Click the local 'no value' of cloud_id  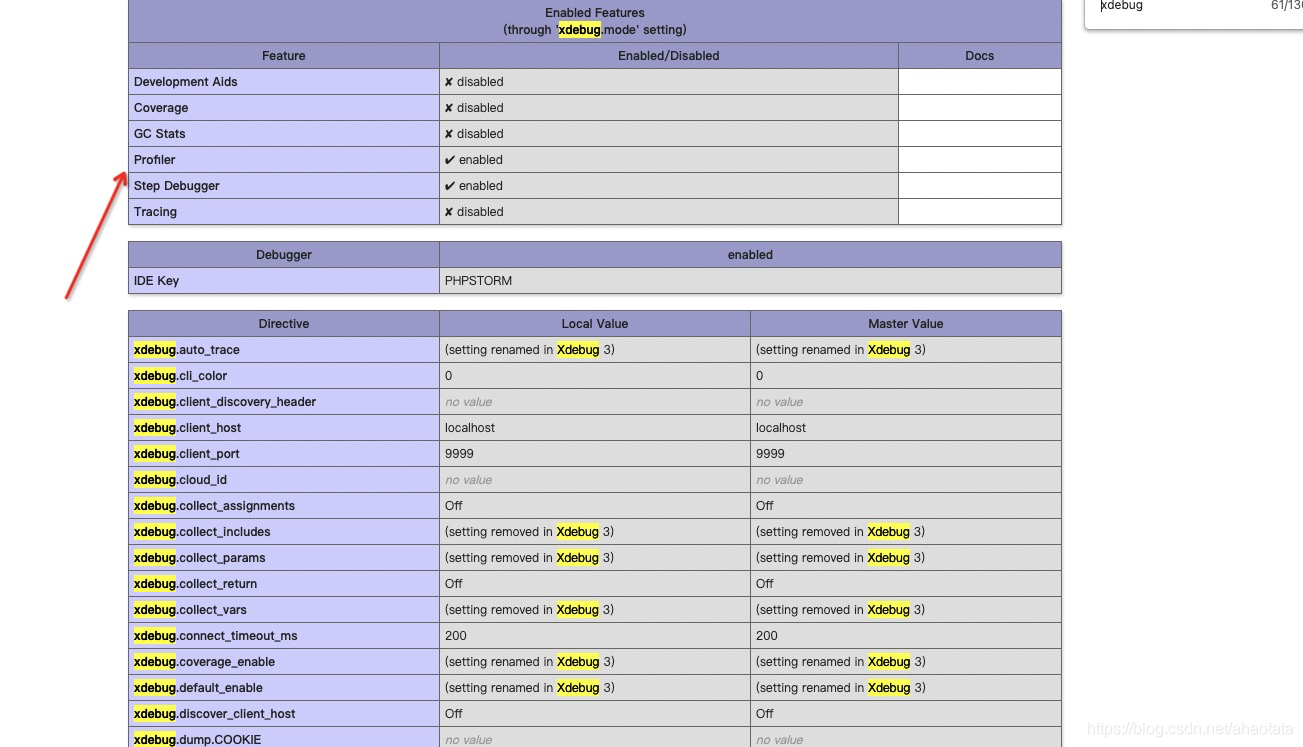coord(469,480)
